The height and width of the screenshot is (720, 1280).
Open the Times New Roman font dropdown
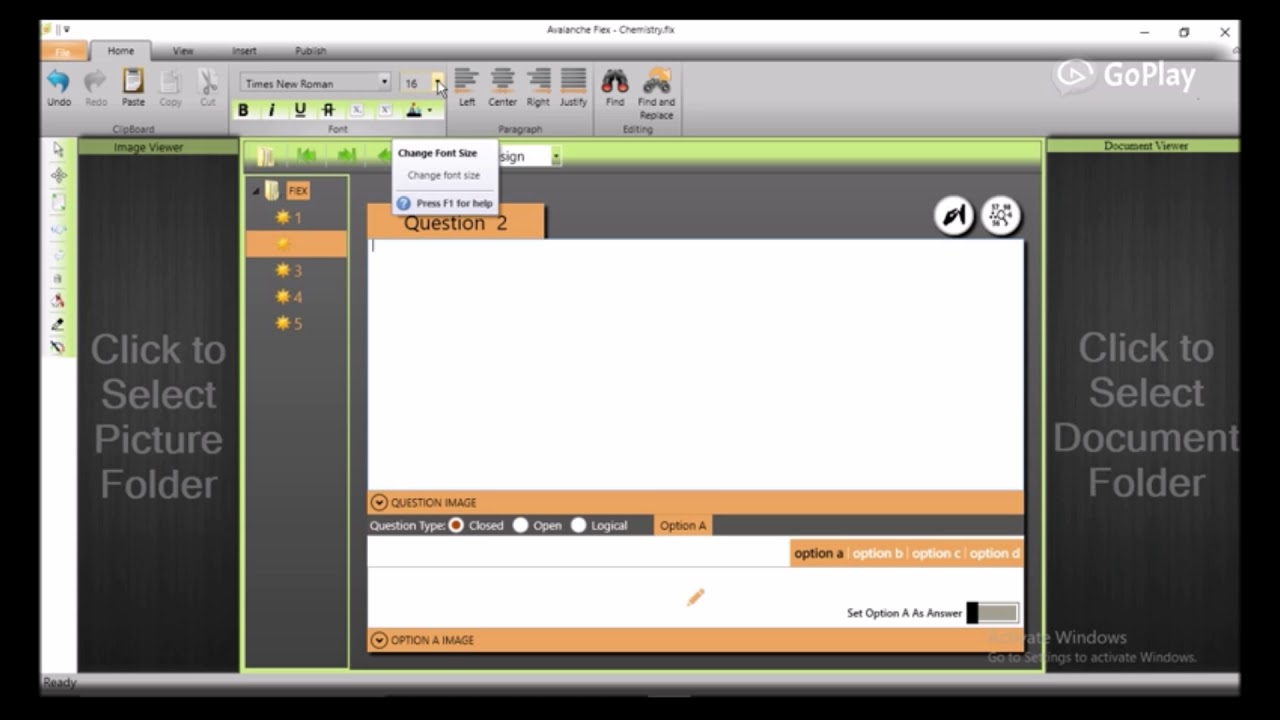coord(384,83)
